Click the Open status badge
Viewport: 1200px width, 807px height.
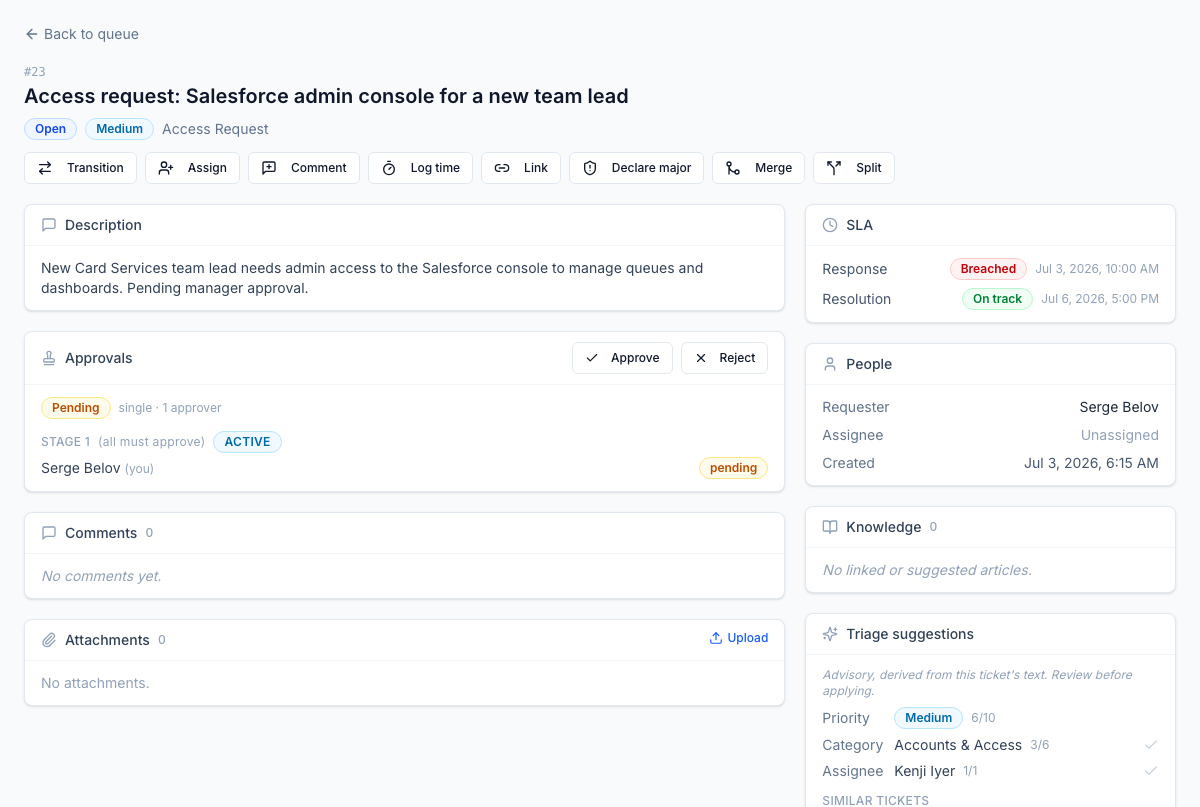tap(51, 129)
